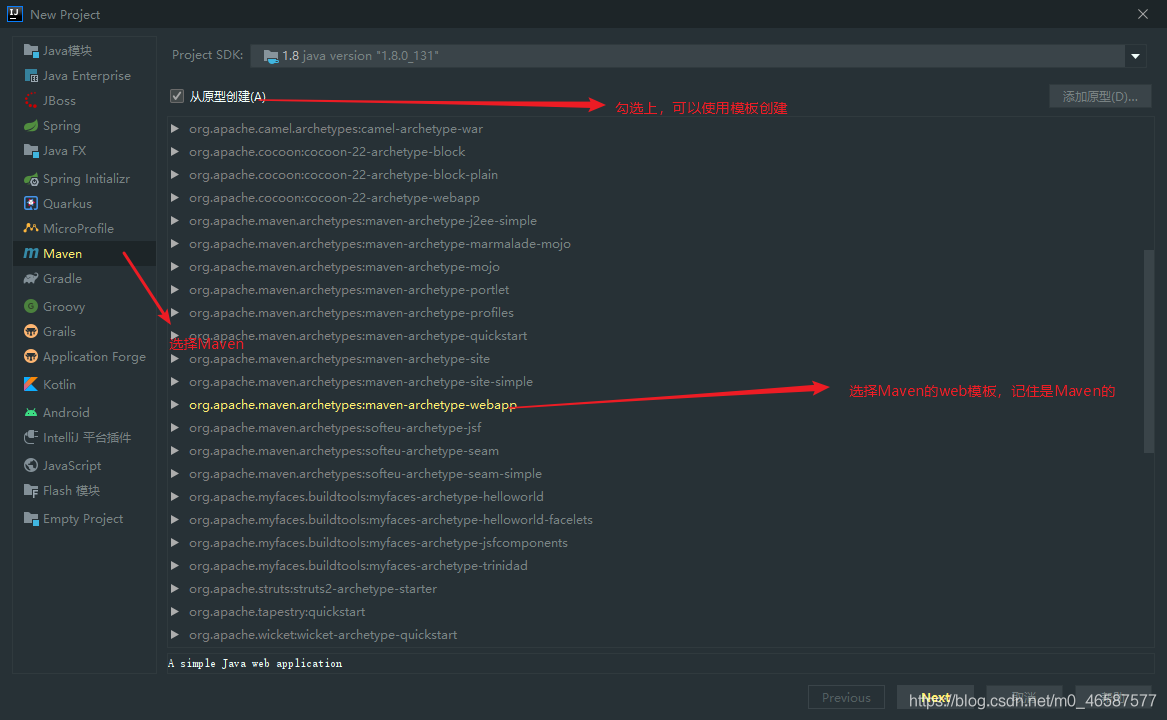Click the Previous button
1167x720 pixels.
tap(846, 698)
